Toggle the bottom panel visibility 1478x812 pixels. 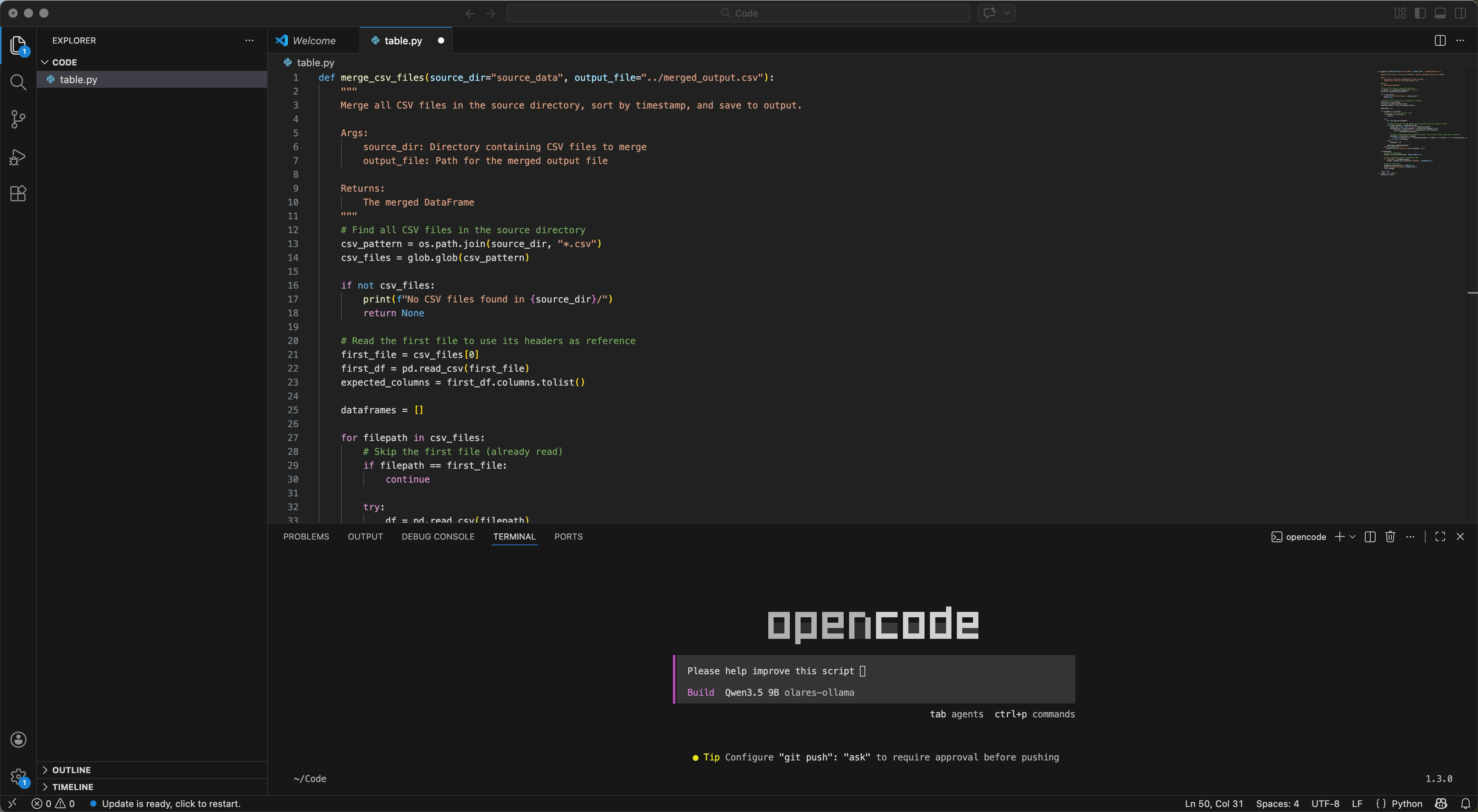(x=1440, y=13)
